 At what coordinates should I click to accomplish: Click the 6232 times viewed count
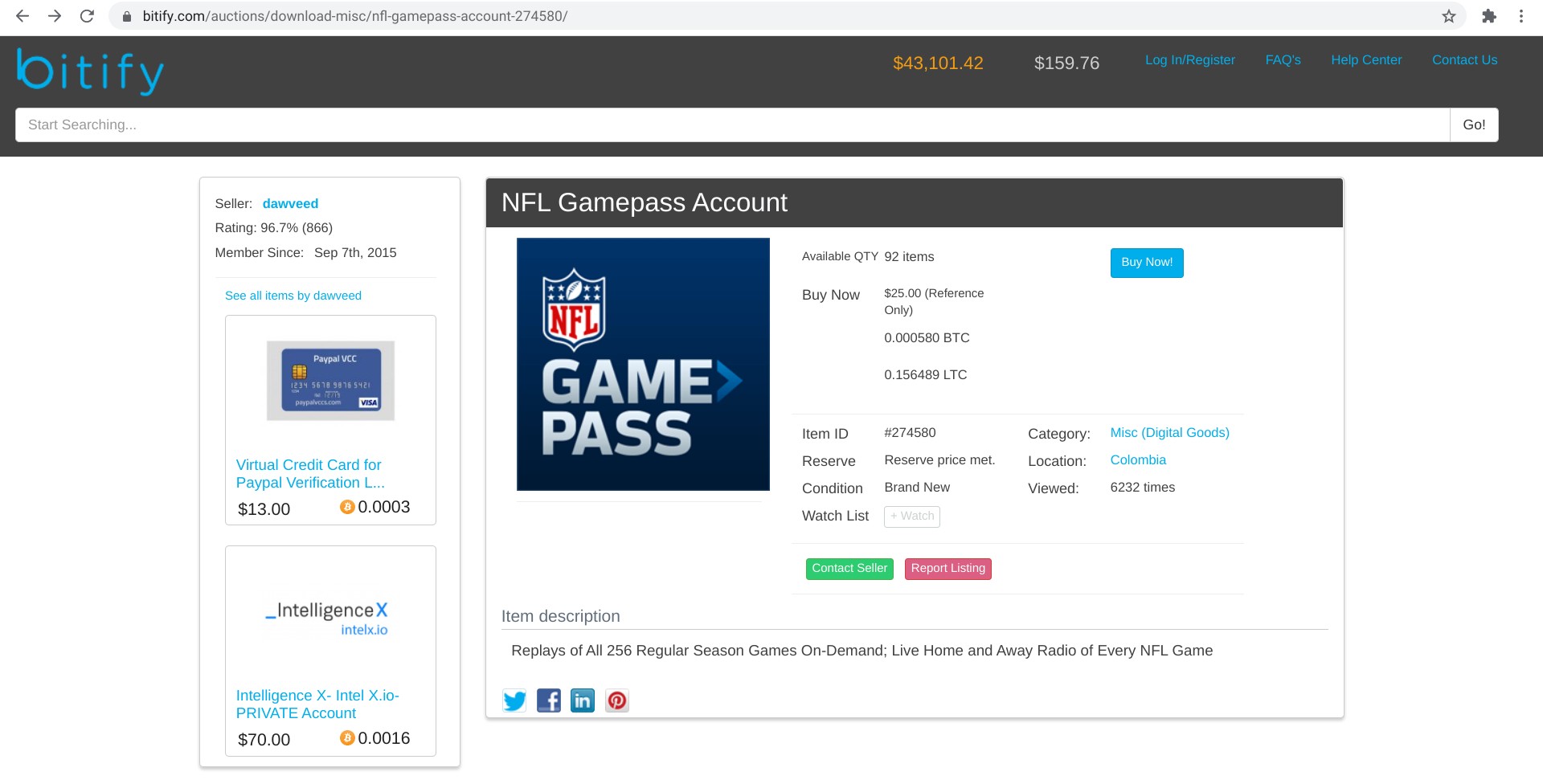pos(1143,488)
